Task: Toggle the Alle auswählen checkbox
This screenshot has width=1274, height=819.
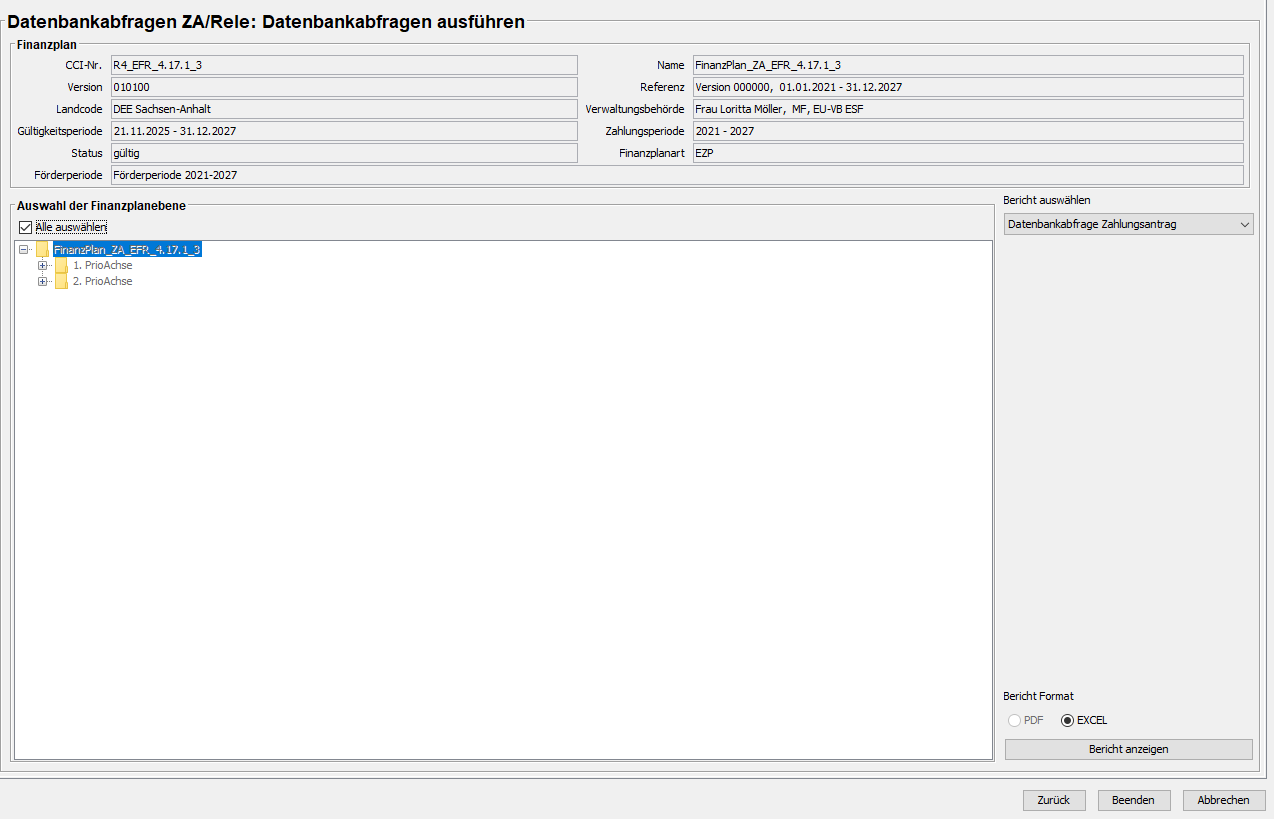Action: (25, 227)
